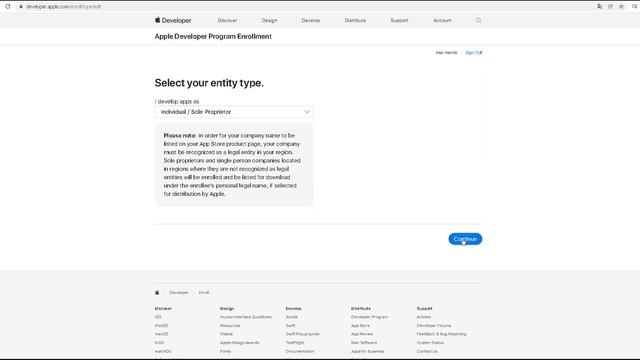Open the Apple Design Awards footer link
Viewport: 640px width, 360px height.
click(240, 342)
